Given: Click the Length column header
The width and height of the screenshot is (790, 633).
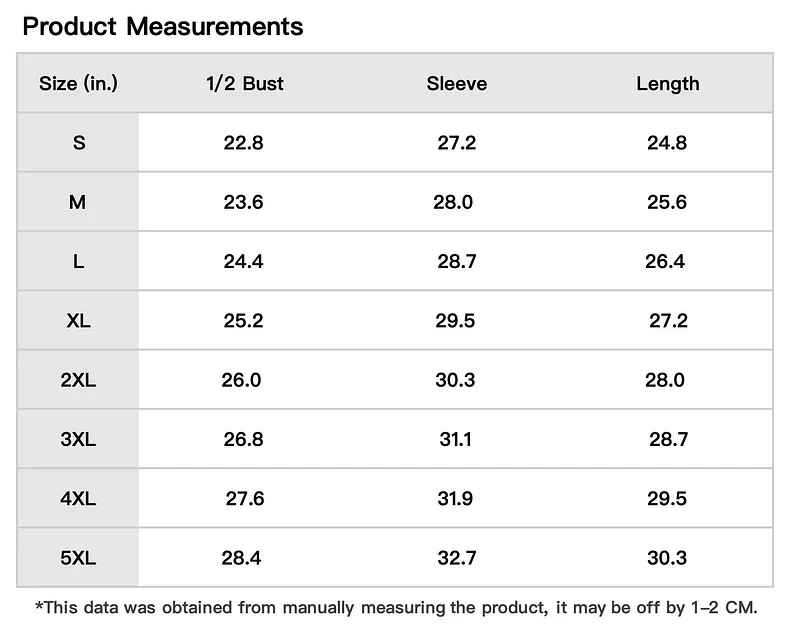Looking at the screenshot, I should [667, 83].
